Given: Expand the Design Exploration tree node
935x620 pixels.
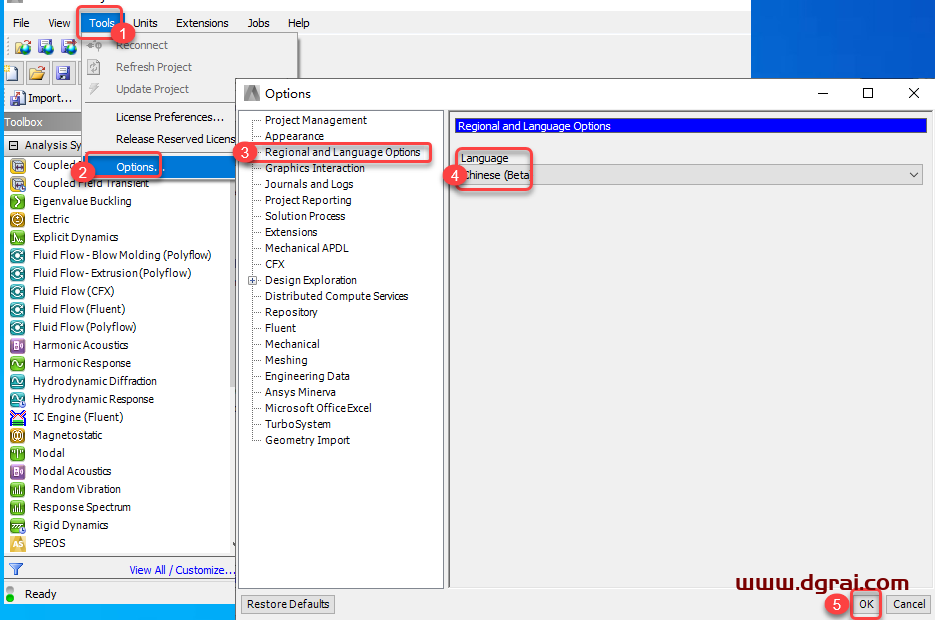Looking at the screenshot, I should (x=253, y=280).
